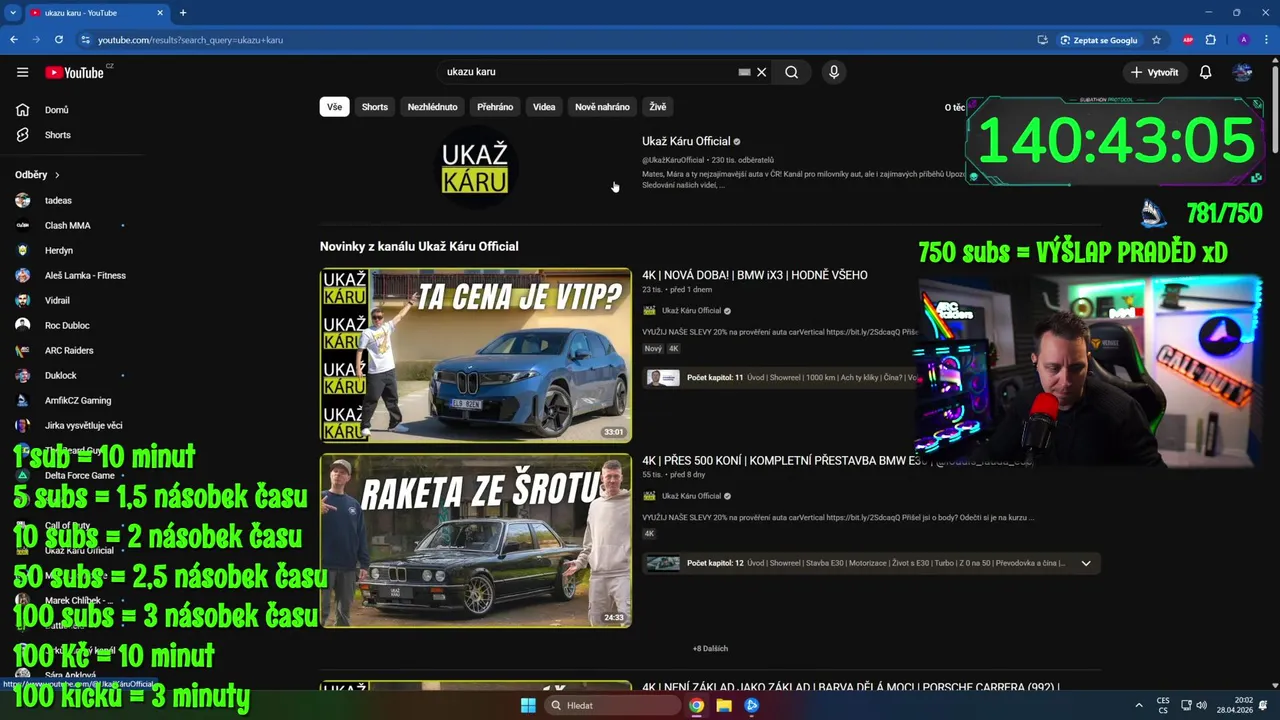Show hidden system tray icons arrow
Screen dimensions: 1280x720
click(x=1138, y=705)
